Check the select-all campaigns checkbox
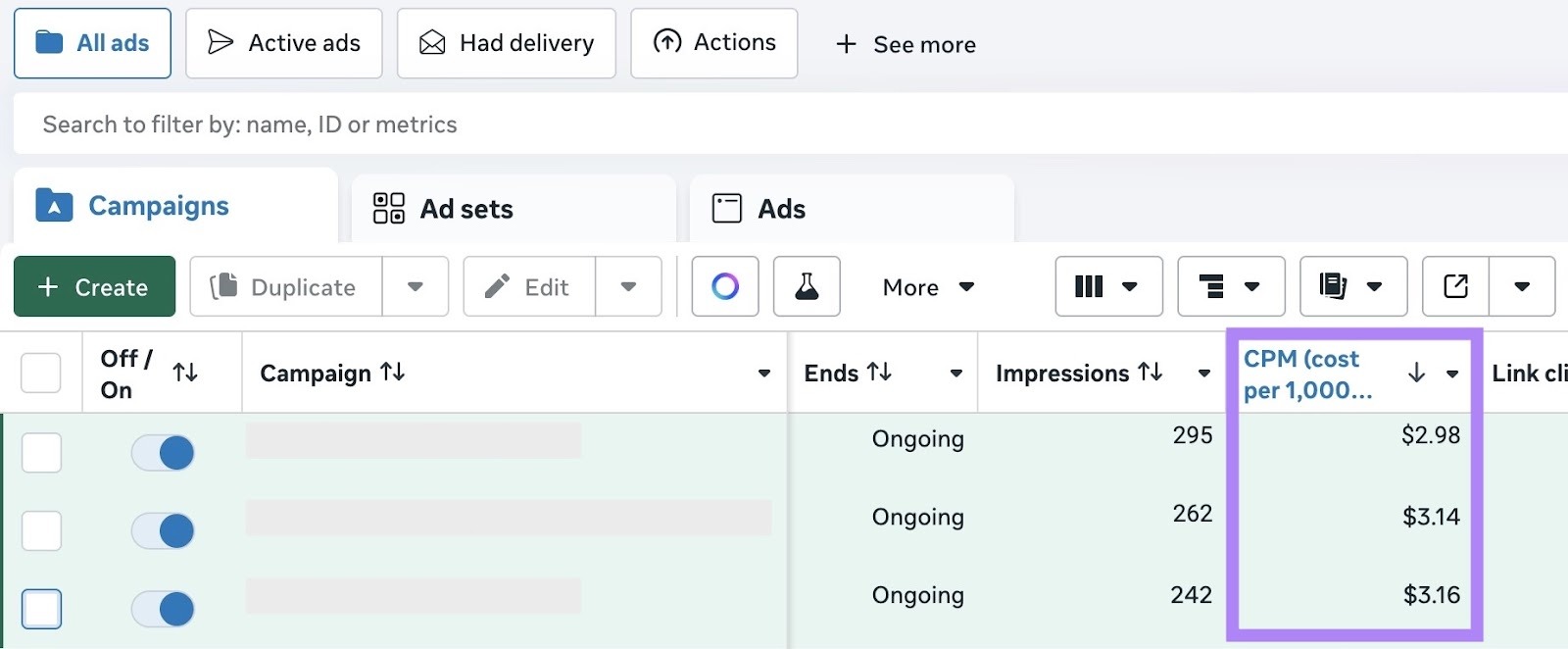 coord(40,373)
